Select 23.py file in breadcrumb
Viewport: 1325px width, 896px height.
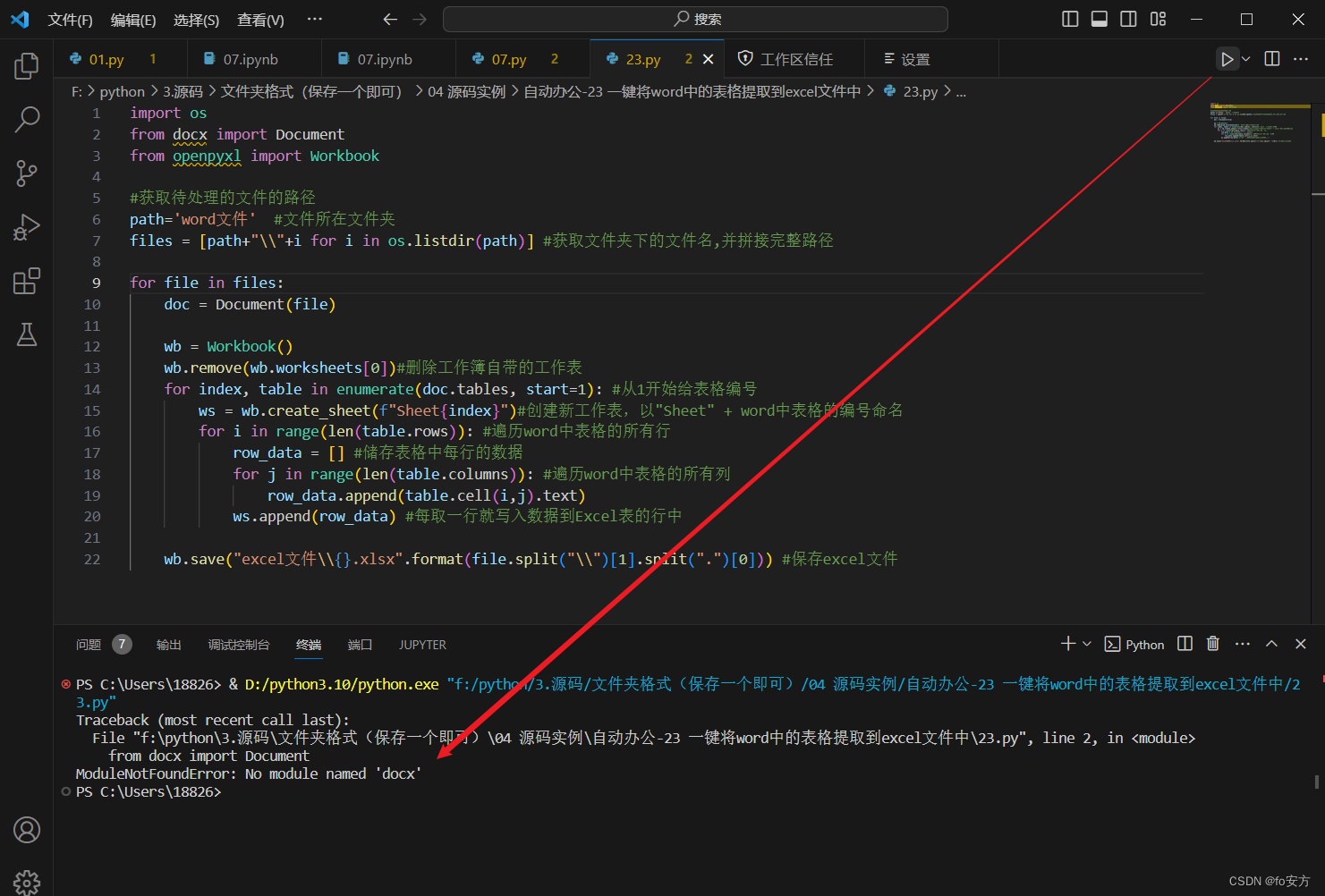point(912,91)
